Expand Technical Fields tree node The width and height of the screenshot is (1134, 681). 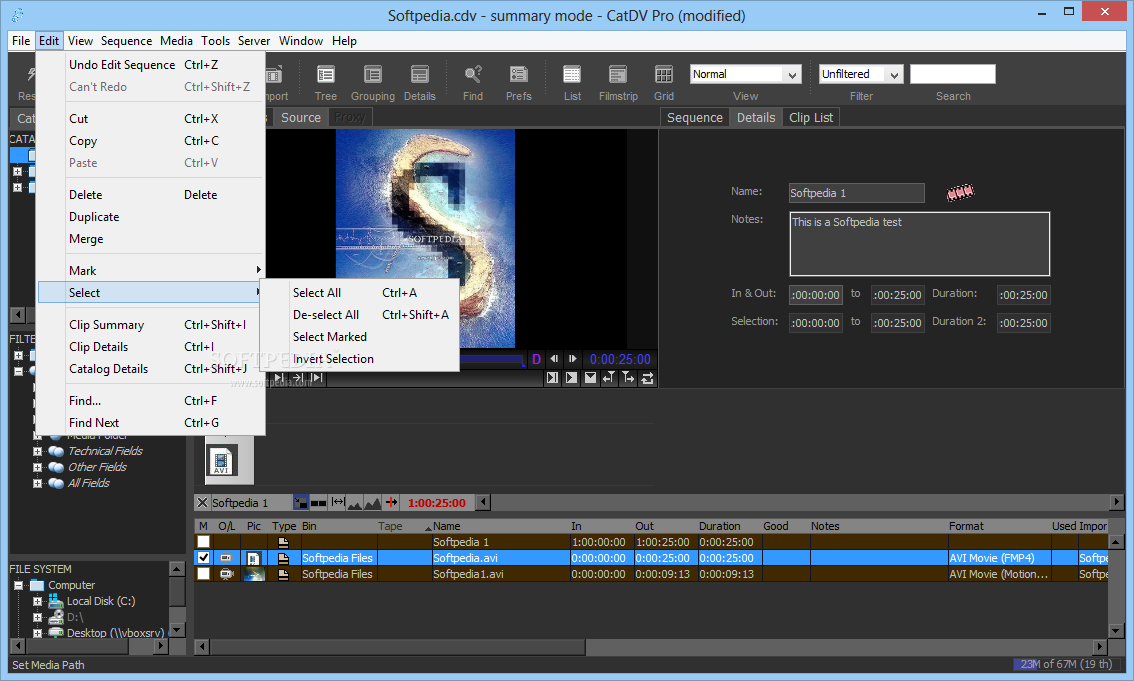click(38, 451)
